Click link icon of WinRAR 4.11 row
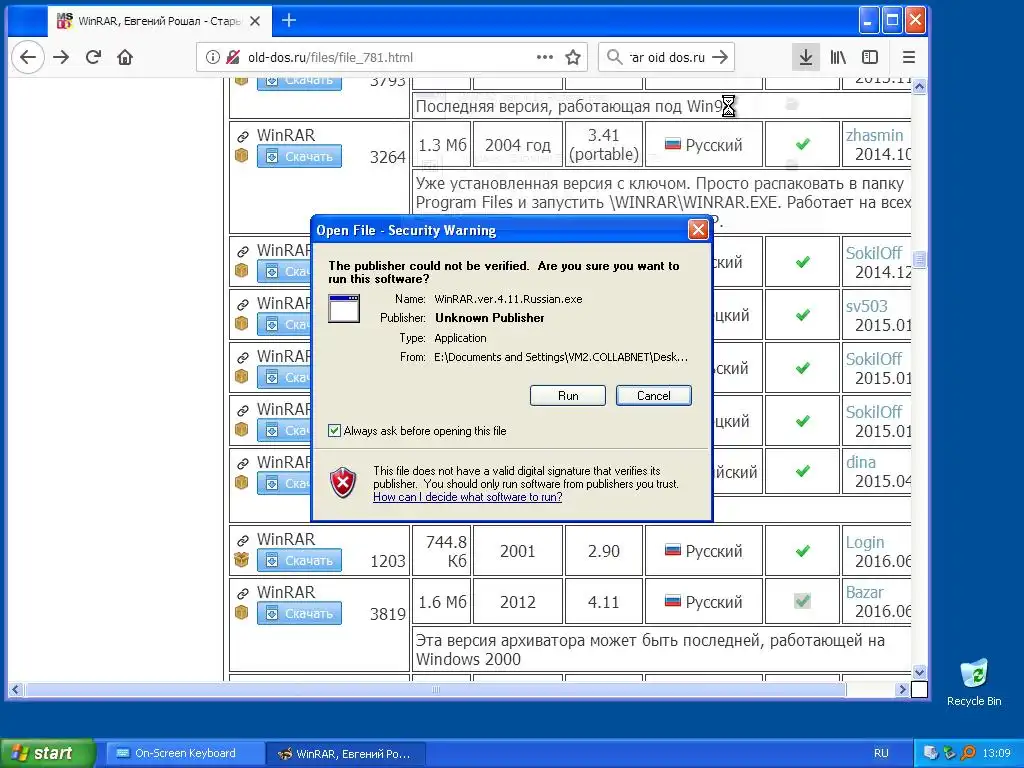The image size is (1024, 768). [x=242, y=593]
